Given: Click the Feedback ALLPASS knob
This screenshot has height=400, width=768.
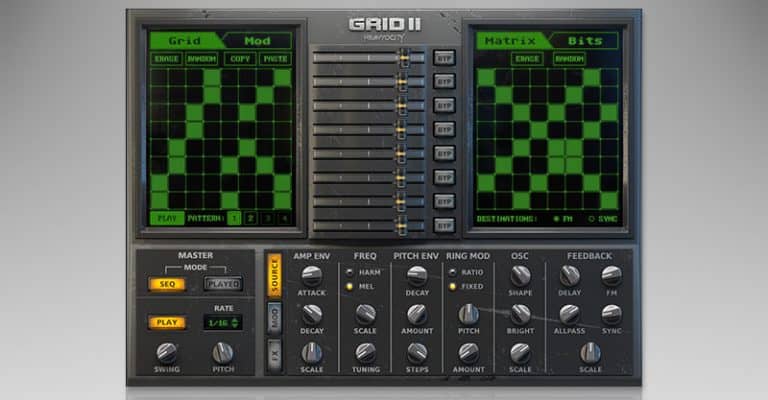Looking at the screenshot, I should tap(570, 314).
